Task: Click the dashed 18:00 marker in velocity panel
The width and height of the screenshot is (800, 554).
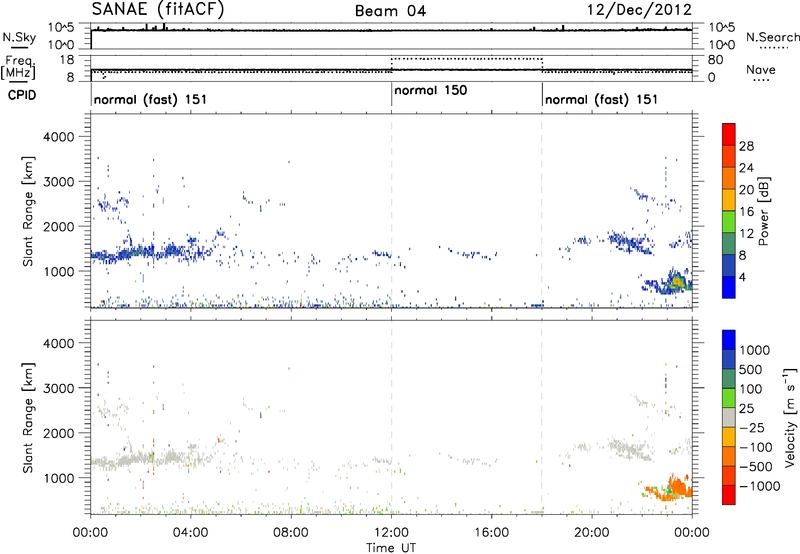Action: coord(542,417)
